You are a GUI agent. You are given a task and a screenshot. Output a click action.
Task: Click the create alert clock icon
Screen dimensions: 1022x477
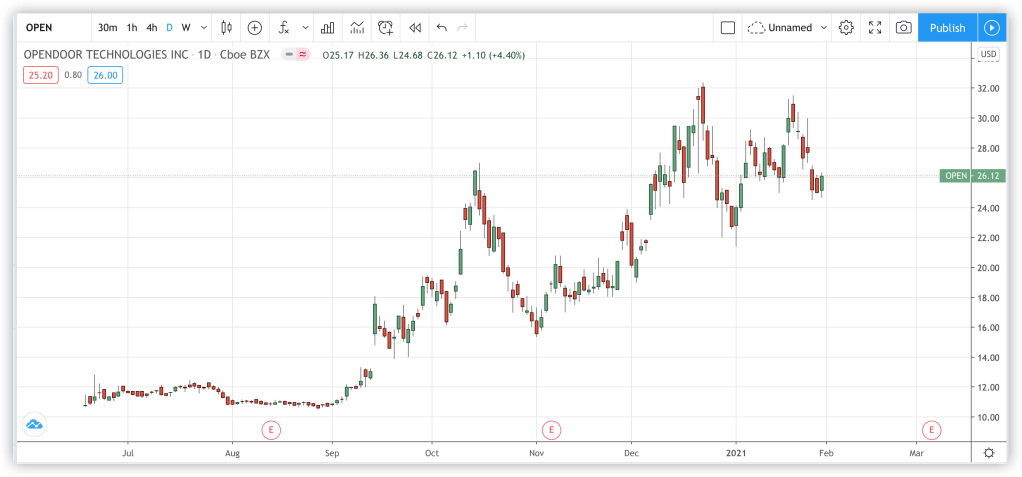pos(386,28)
